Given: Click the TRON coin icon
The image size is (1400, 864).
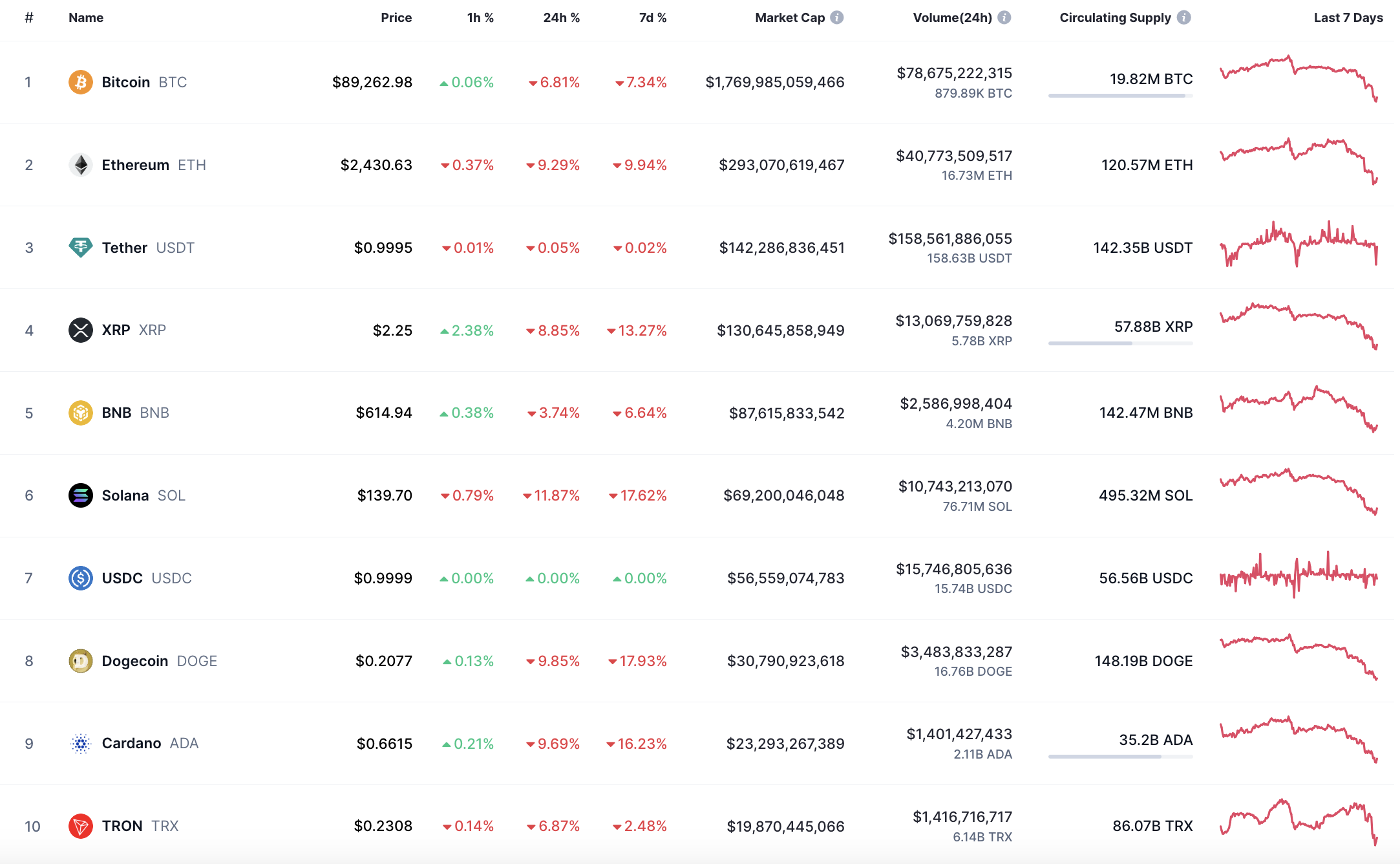Looking at the screenshot, I should [81, 826].
